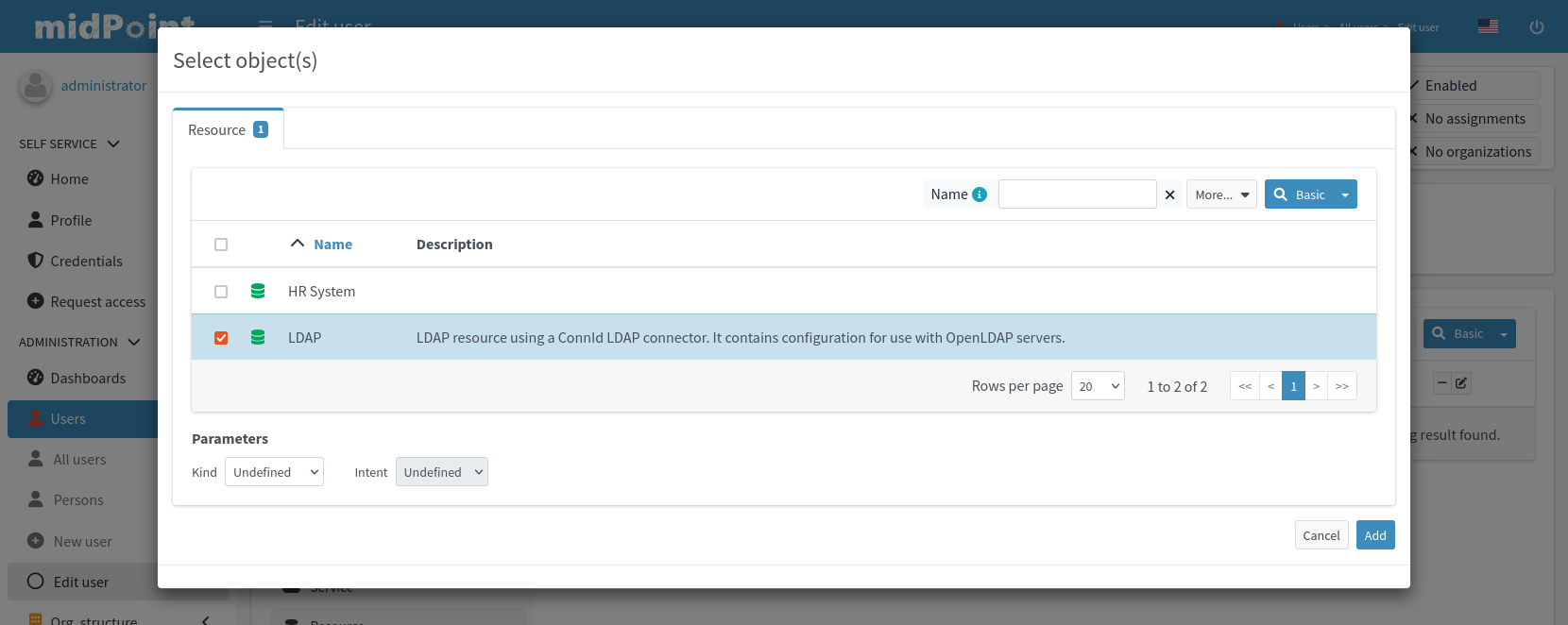Open the More... search filter dropdown
This screenshot has width=1568, height=625.
pos(1221,194)
